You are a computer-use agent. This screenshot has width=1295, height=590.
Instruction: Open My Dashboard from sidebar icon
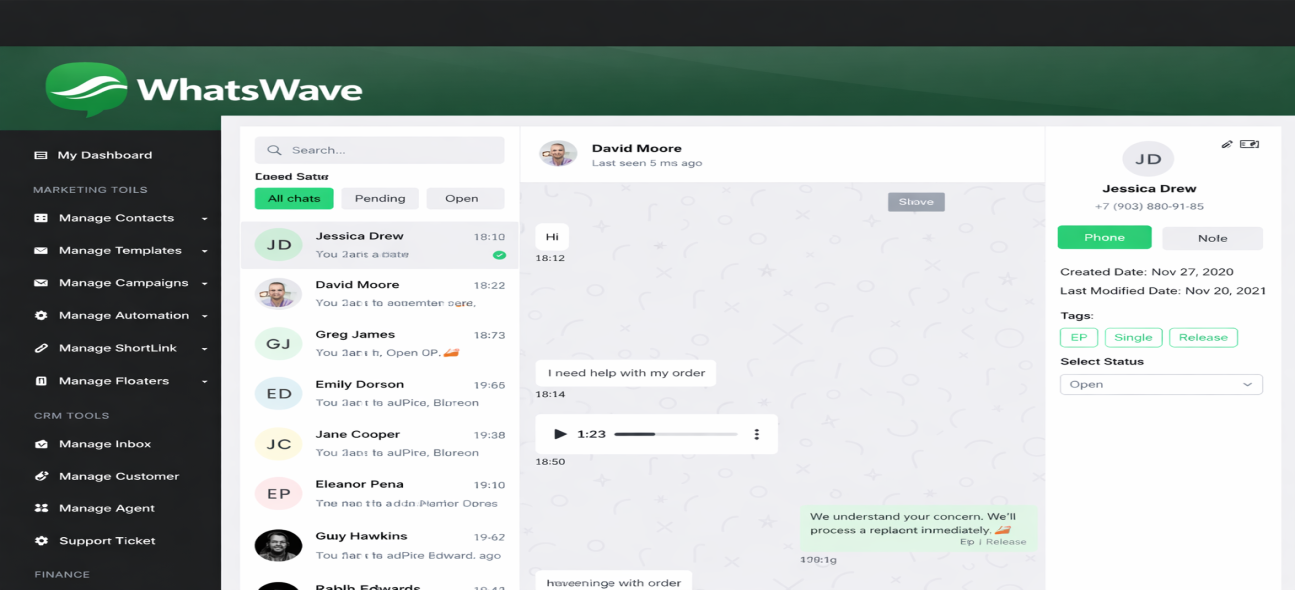(x=41, y=155)
